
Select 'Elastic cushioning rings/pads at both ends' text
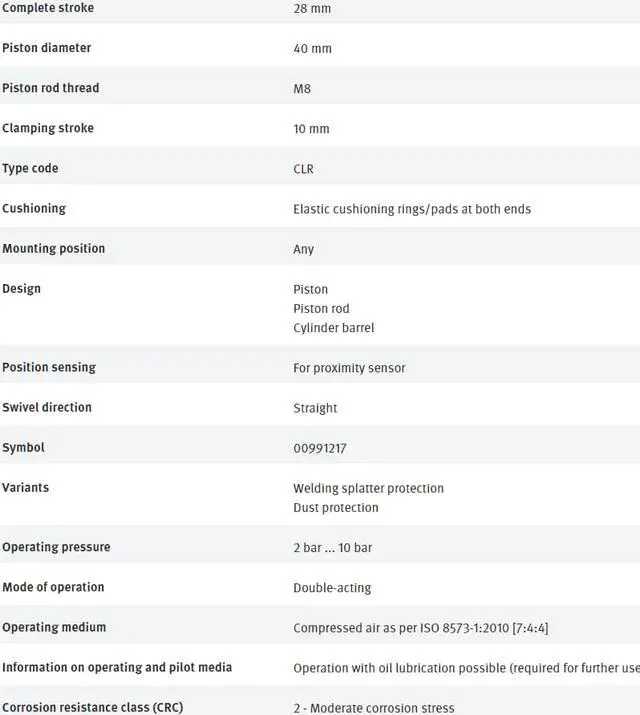click(x=412, y=209)
